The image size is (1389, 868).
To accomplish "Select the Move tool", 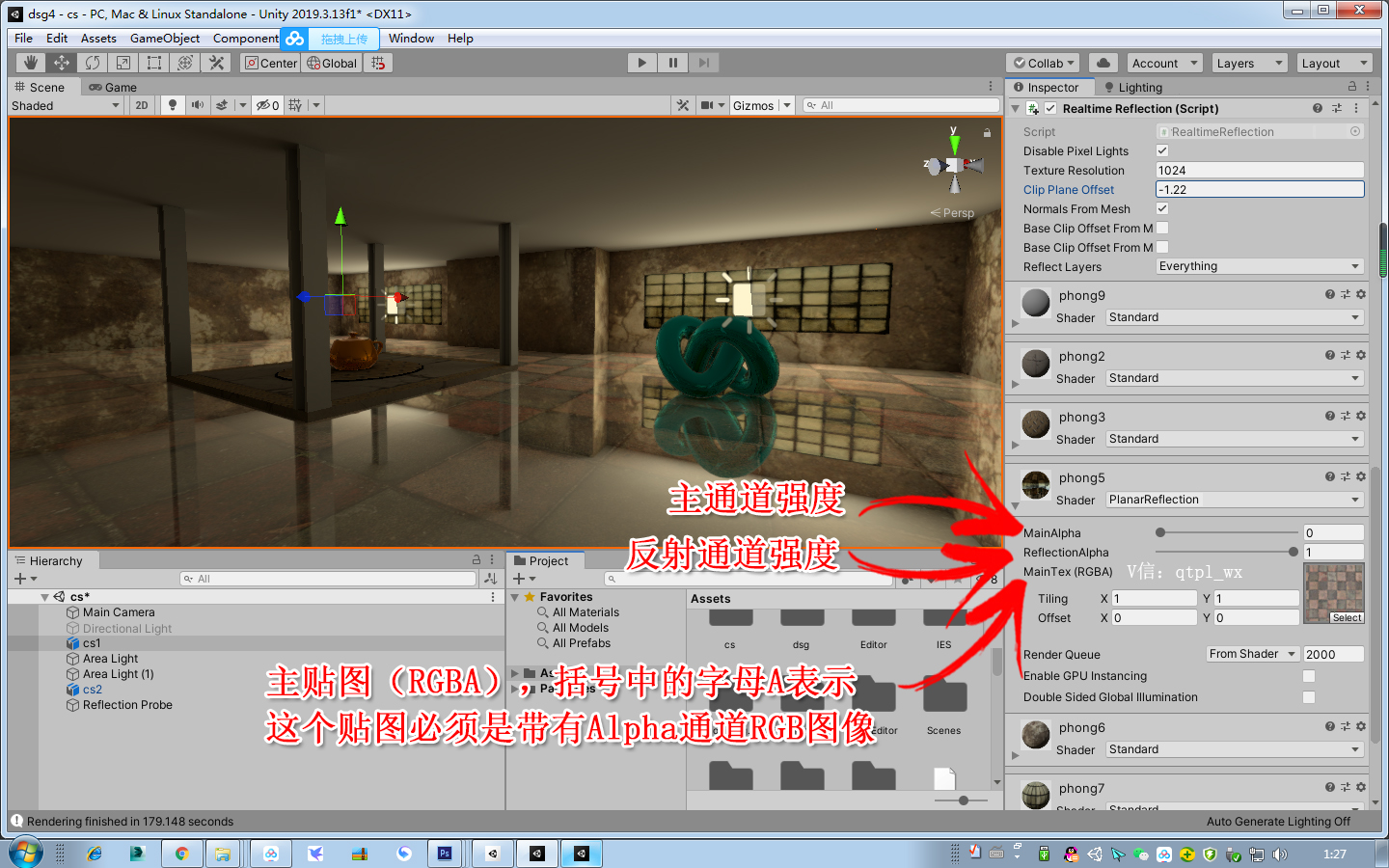I will tap(60, 62).
